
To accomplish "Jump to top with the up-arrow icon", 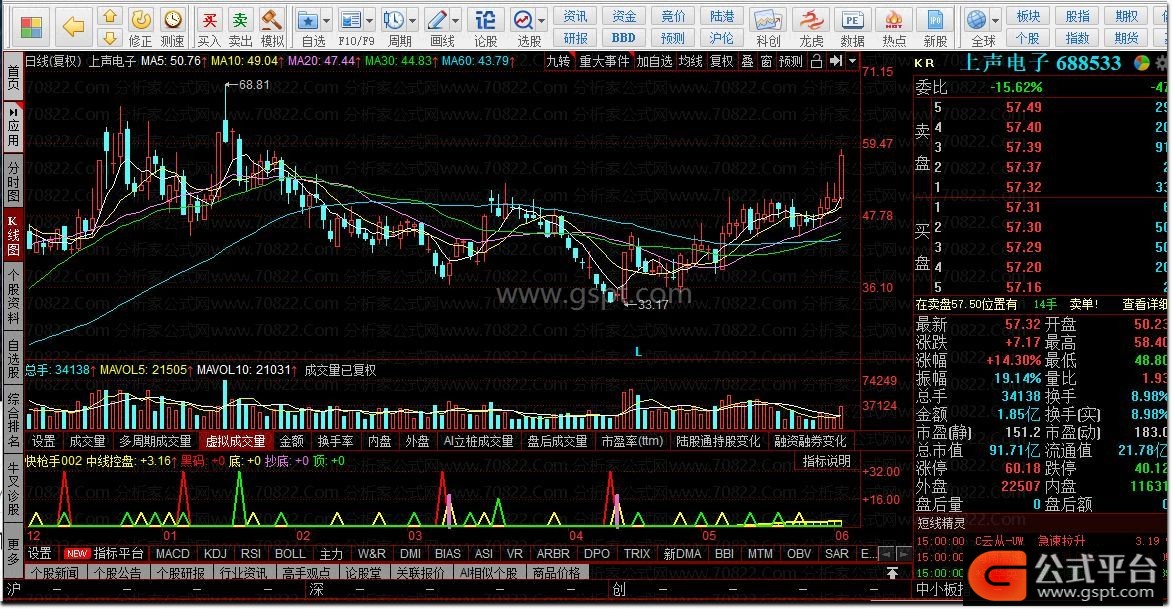I will click(892, 573).
